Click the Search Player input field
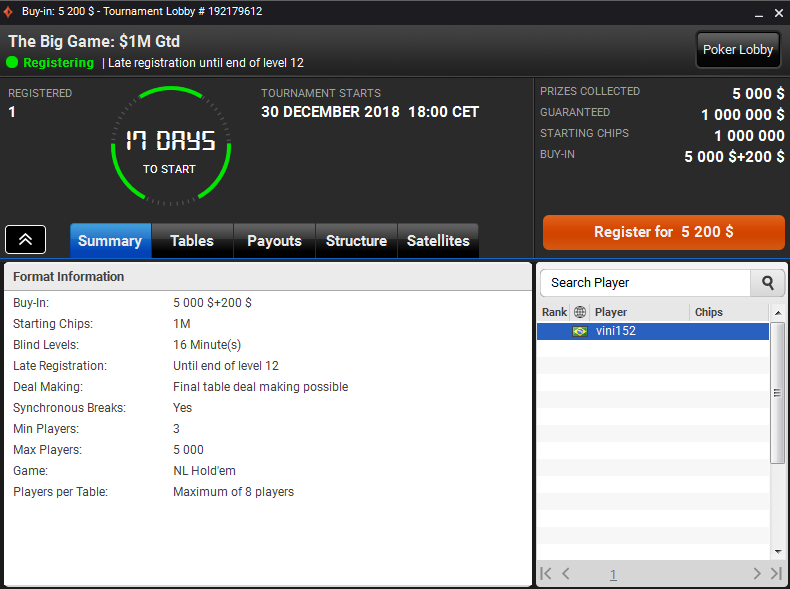The width and height of the screenshot is (790, 589). pyautogui.click(x=645, y=283)
